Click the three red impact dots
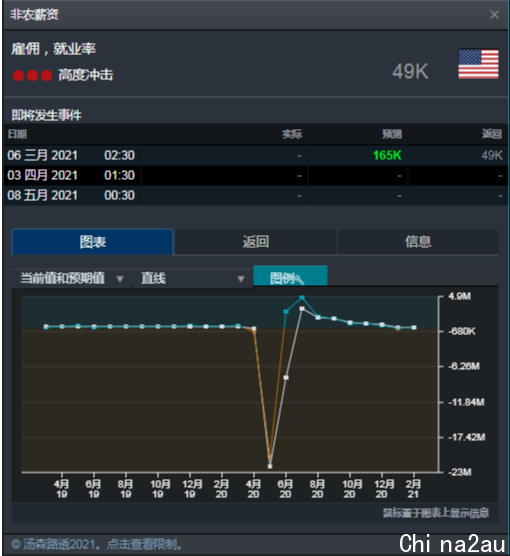 tap(32, 76)
